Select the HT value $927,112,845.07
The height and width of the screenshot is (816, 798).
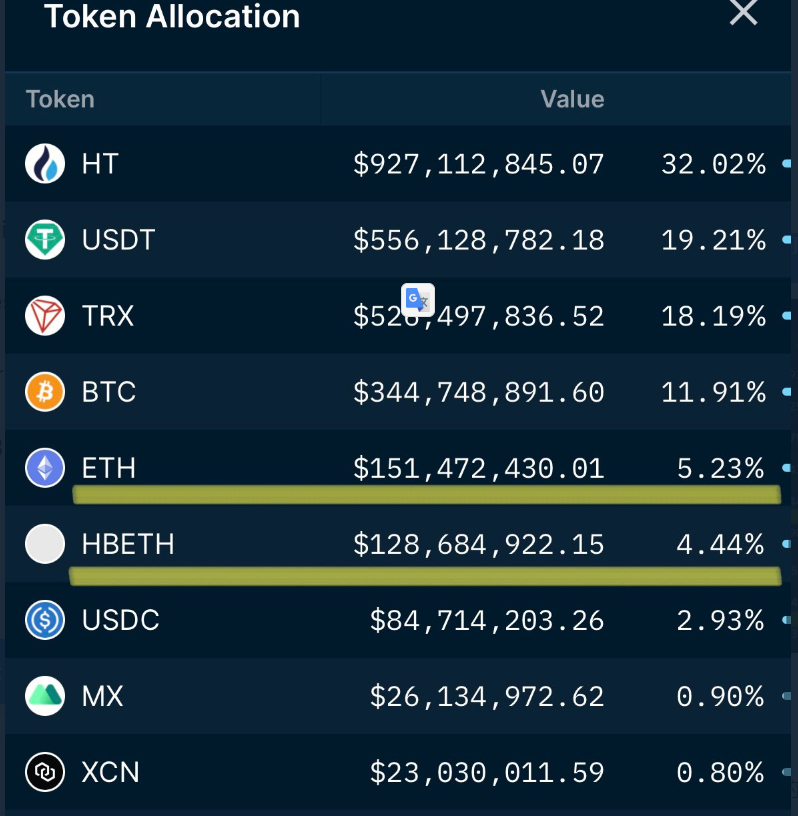pyautogui.click(x=478, y=164)
